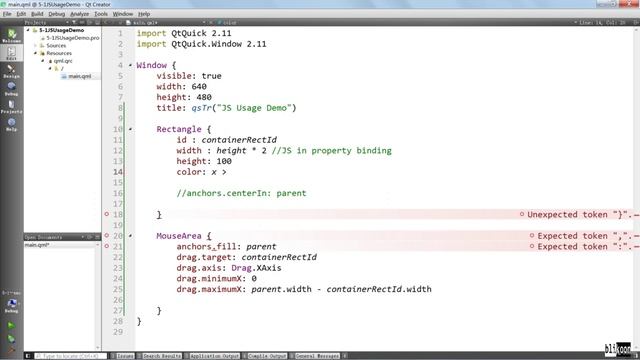Click the split editor icon at toolbar right
Image resolution: width=640 pixels, height=360 pixels.
pyautogui.click(x=636, y=22)
